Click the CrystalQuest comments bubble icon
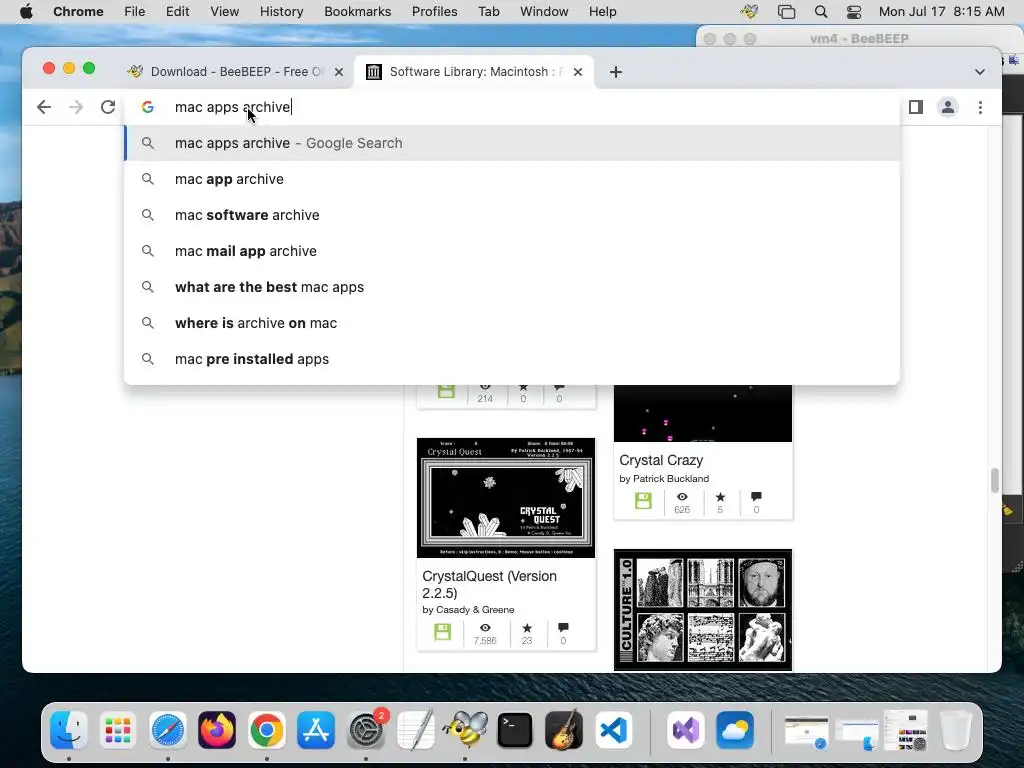 pyautogui.click(x=563, y=628)
